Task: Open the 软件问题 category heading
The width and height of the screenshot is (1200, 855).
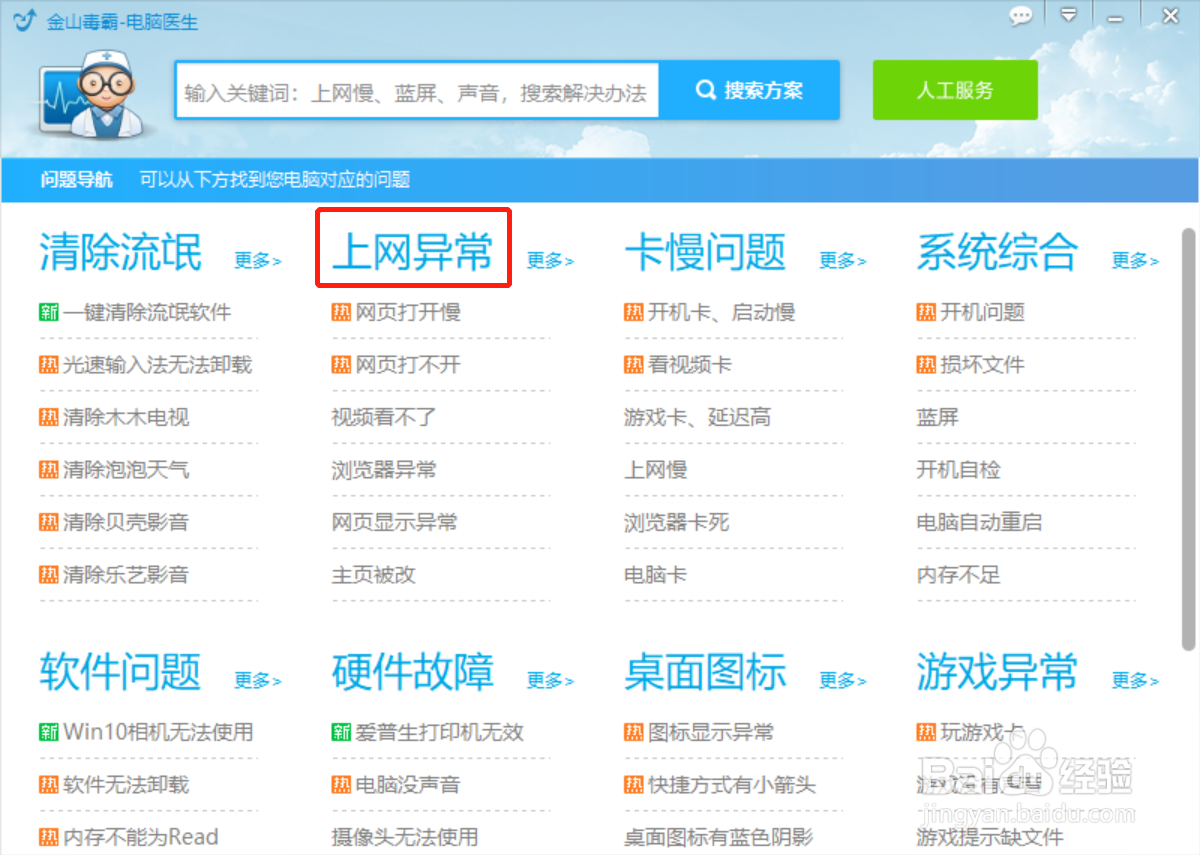Action: [121, 672]
